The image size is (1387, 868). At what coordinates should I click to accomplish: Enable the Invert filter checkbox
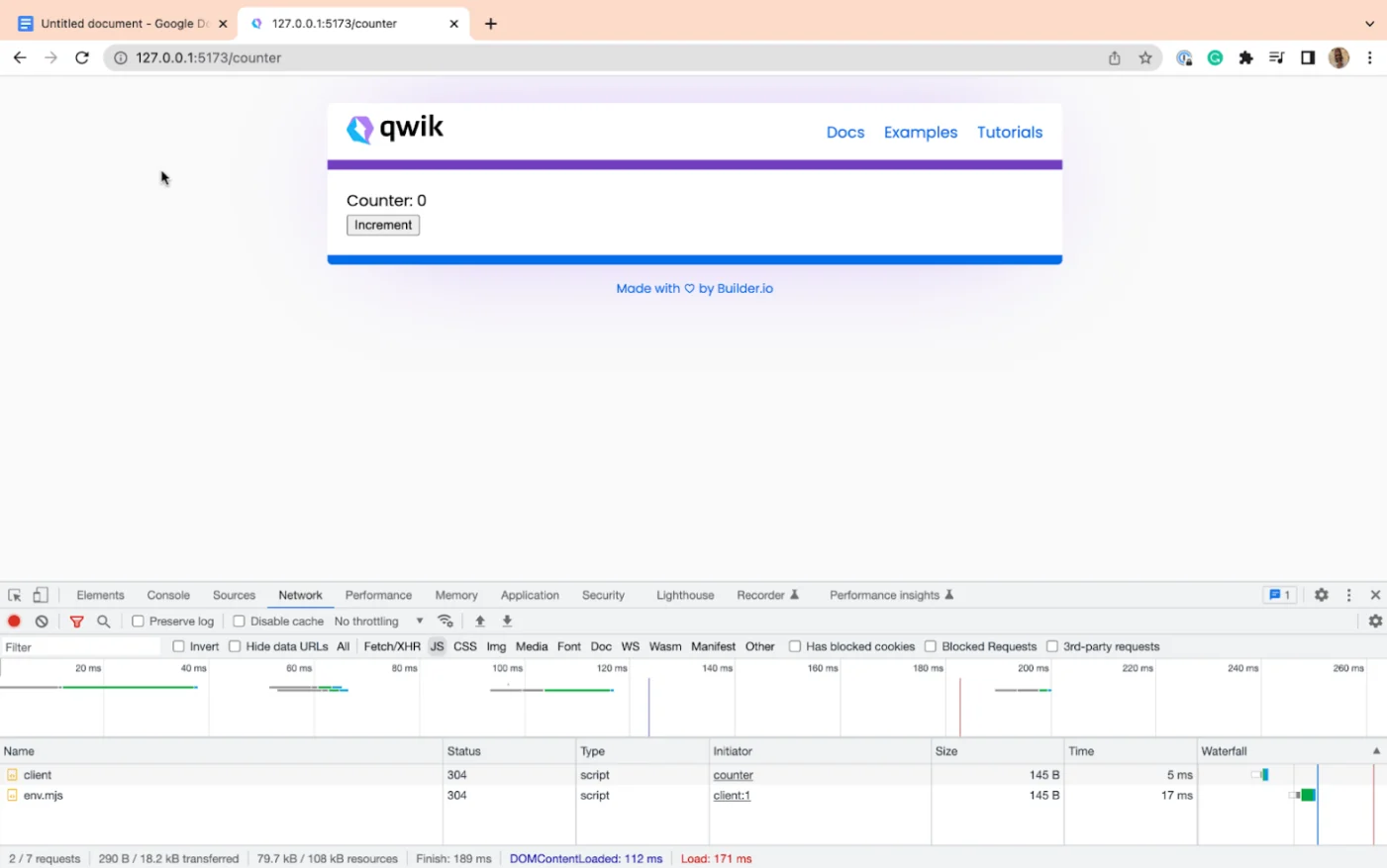(x=178, y=645)
